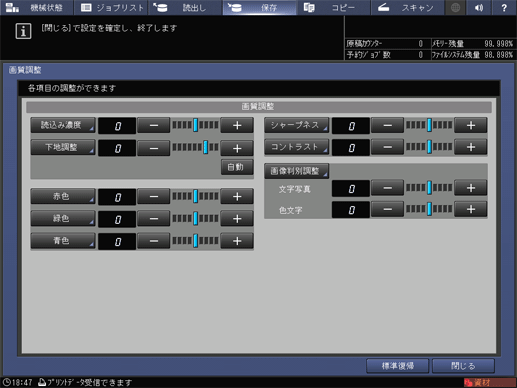This screenshot has height=388, width=517.
Task: Reset settings with 標準復帰 button
Action: pyautogui.click(x=397, y=366)
